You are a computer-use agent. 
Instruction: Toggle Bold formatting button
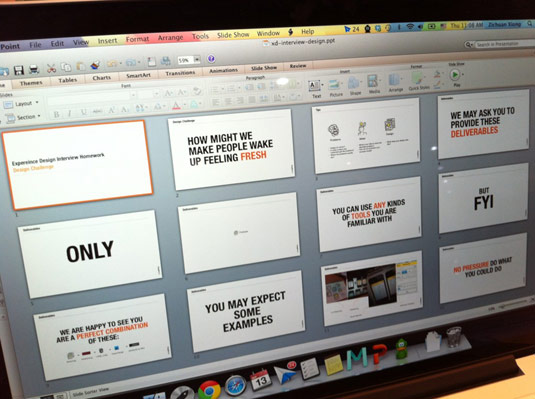click(57, 114)
